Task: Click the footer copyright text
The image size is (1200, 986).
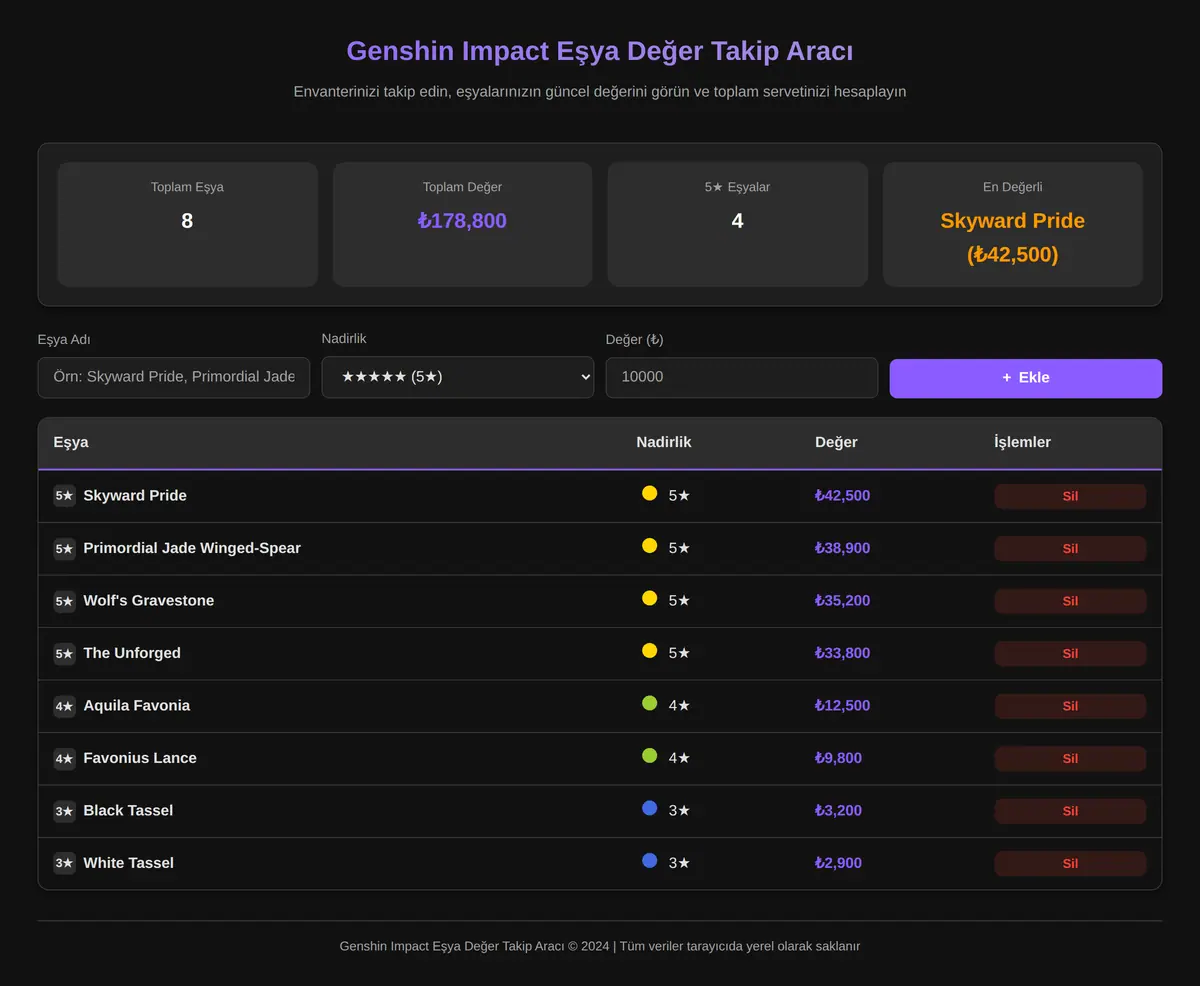Action: [600, 946]
